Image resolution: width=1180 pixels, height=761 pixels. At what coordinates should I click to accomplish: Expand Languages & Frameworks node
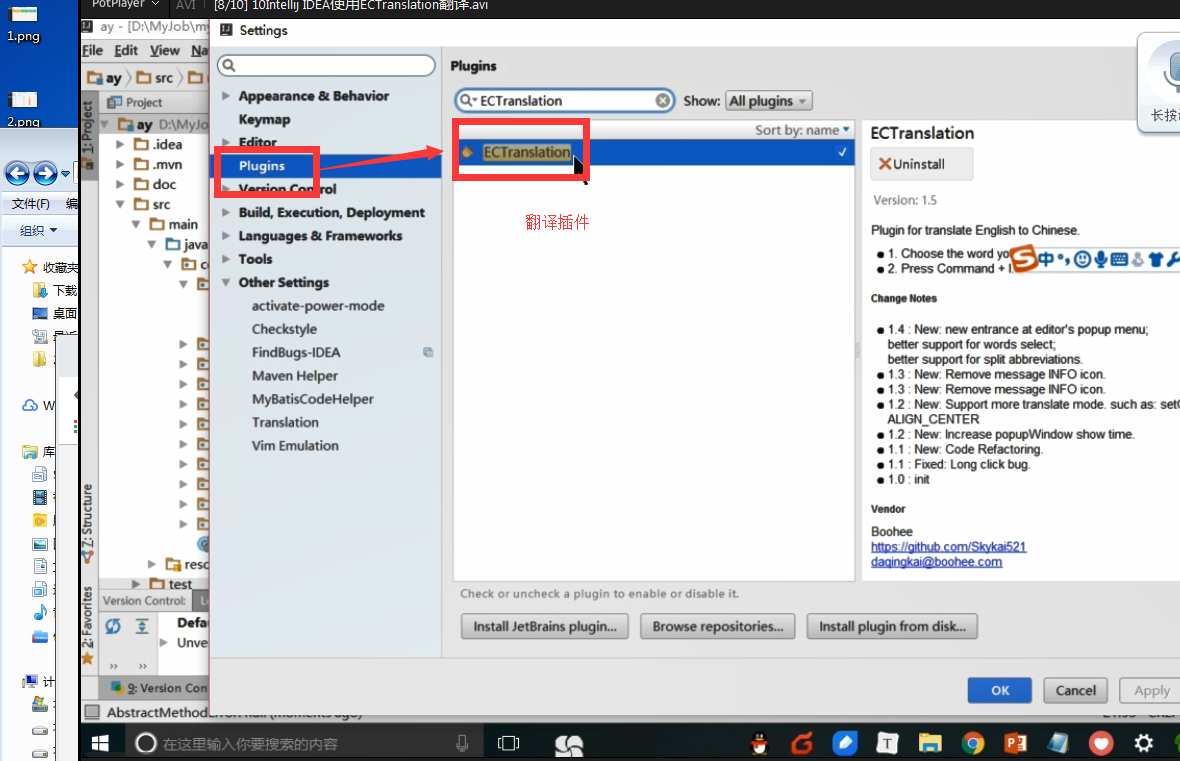(226, 236)
